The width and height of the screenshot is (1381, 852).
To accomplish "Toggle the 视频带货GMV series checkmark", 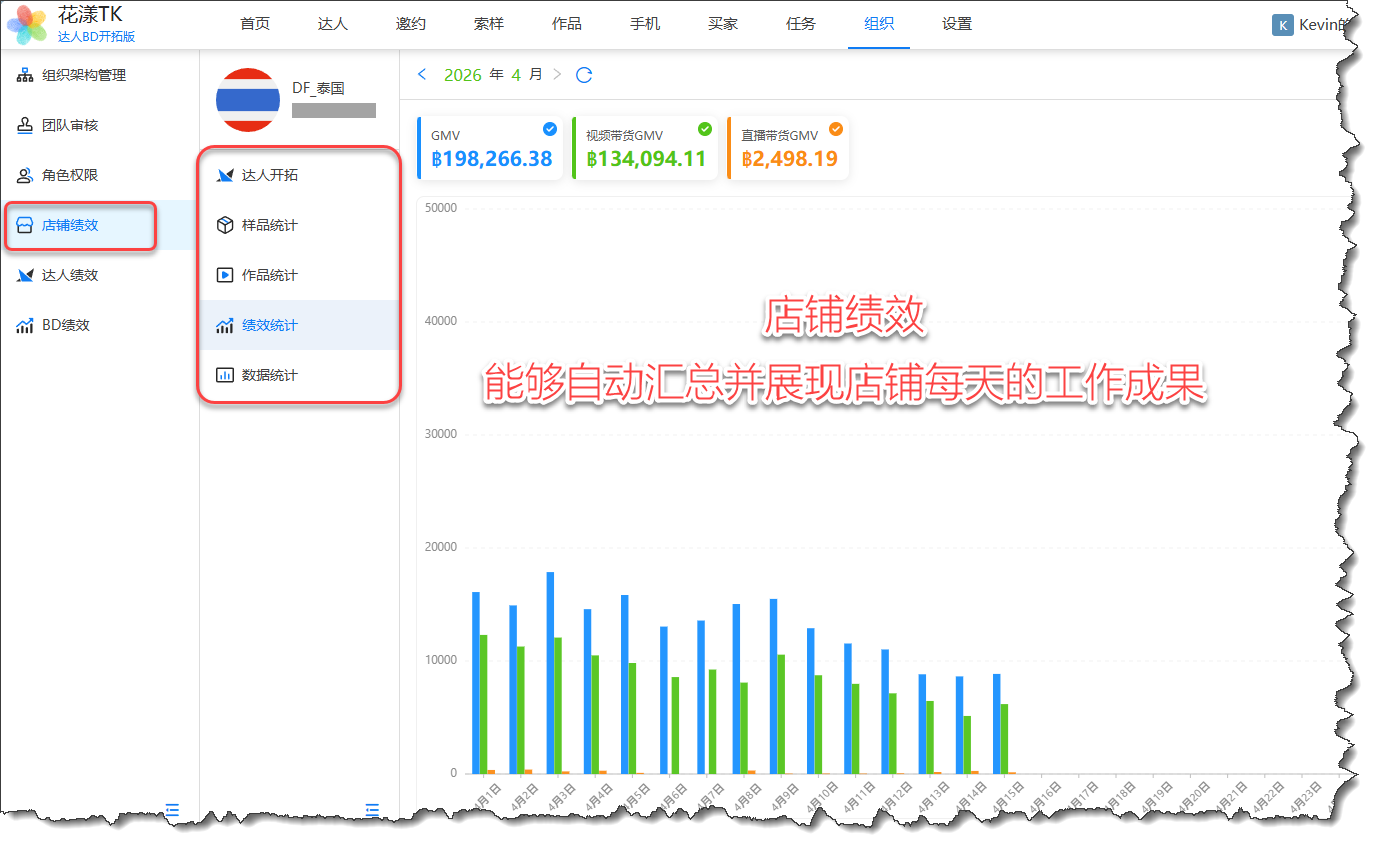I will pos(705,129).
